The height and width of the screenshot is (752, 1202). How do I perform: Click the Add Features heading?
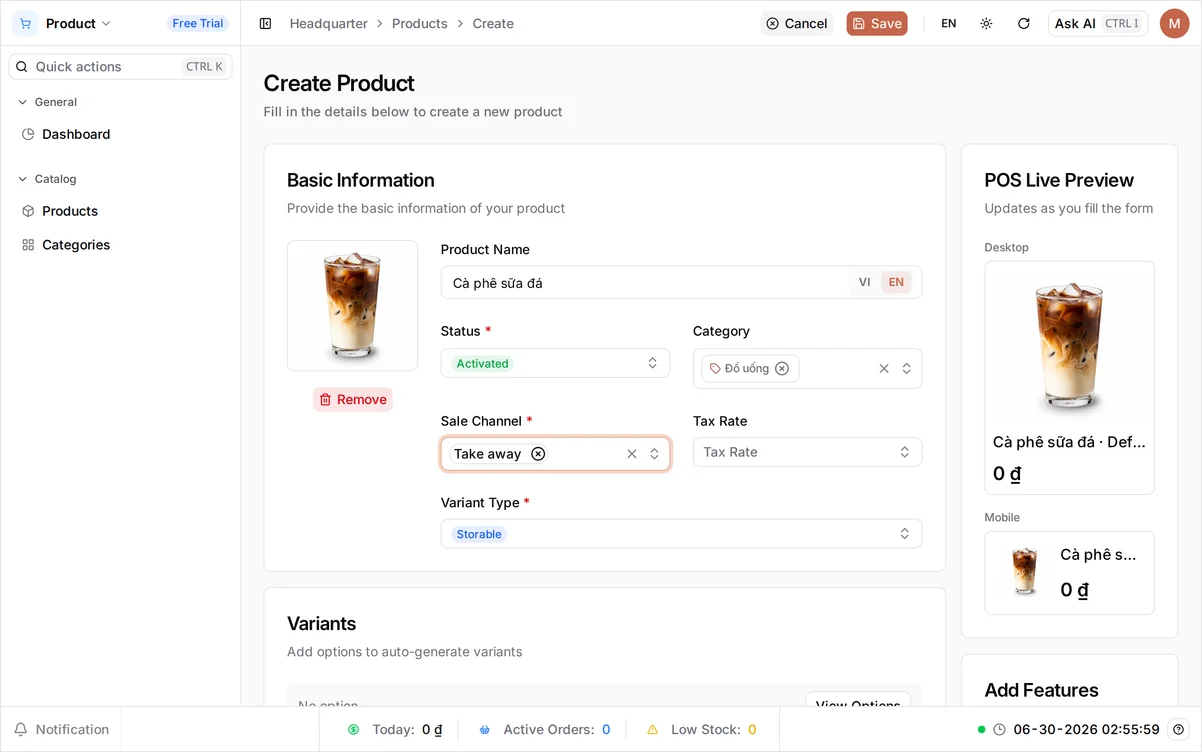(1041, 690)
